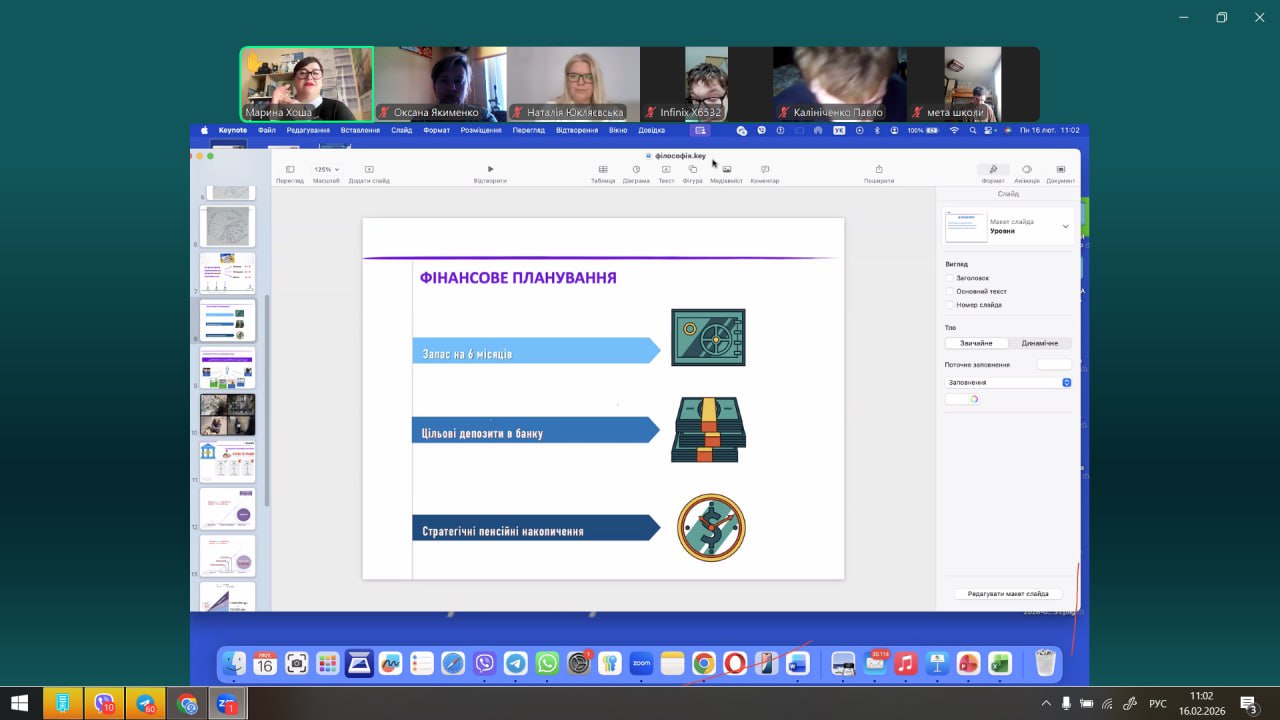The image size is (1280, 720).
Task: Add a comment with Коментар icon
Action: [x=764, y=170]
